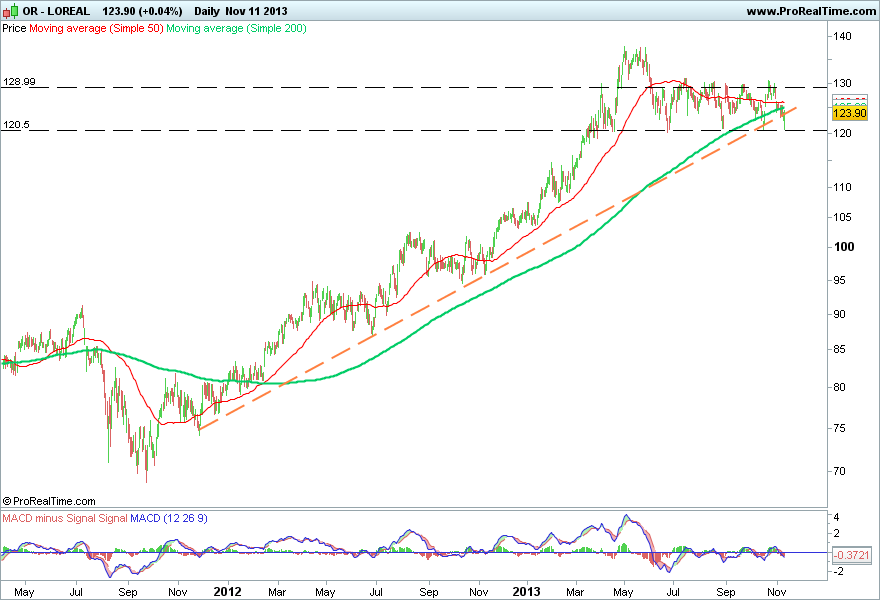Screen dimensions: 880x600
Task: Click the Nov 11 2013 date label
Action: pos(256,11)
